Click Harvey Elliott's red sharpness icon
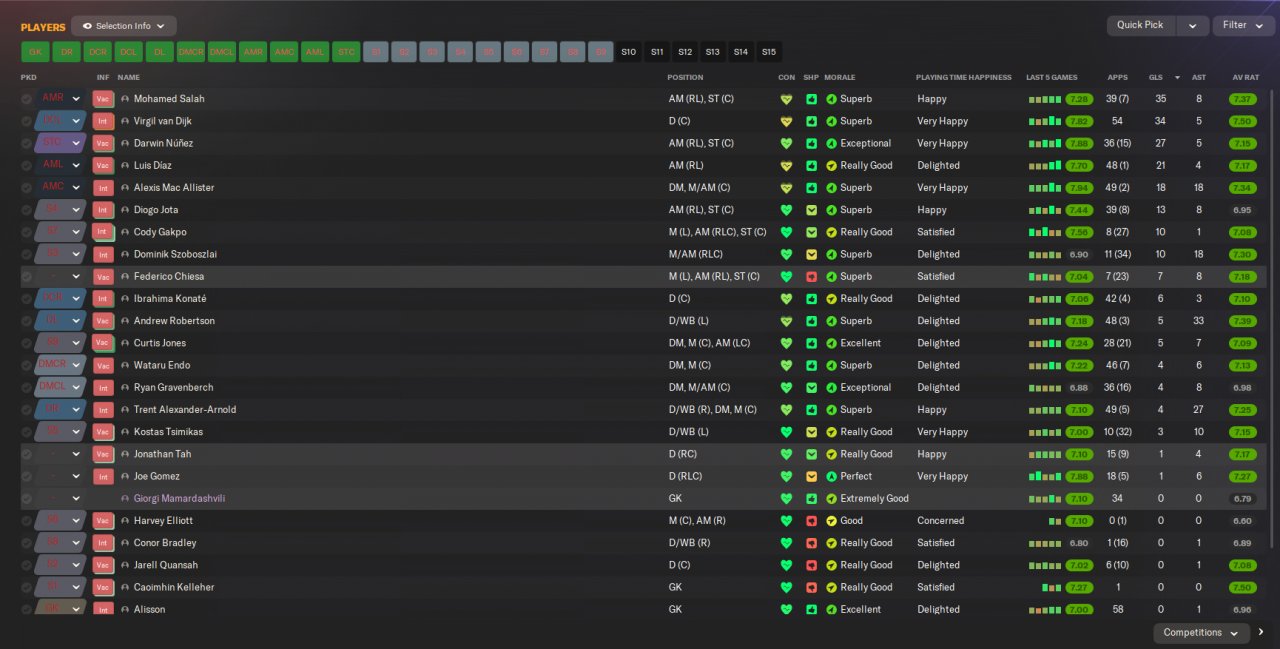The width and height of the screenshot is (1280, 649). pyautogui.click(x=811, y=521)
